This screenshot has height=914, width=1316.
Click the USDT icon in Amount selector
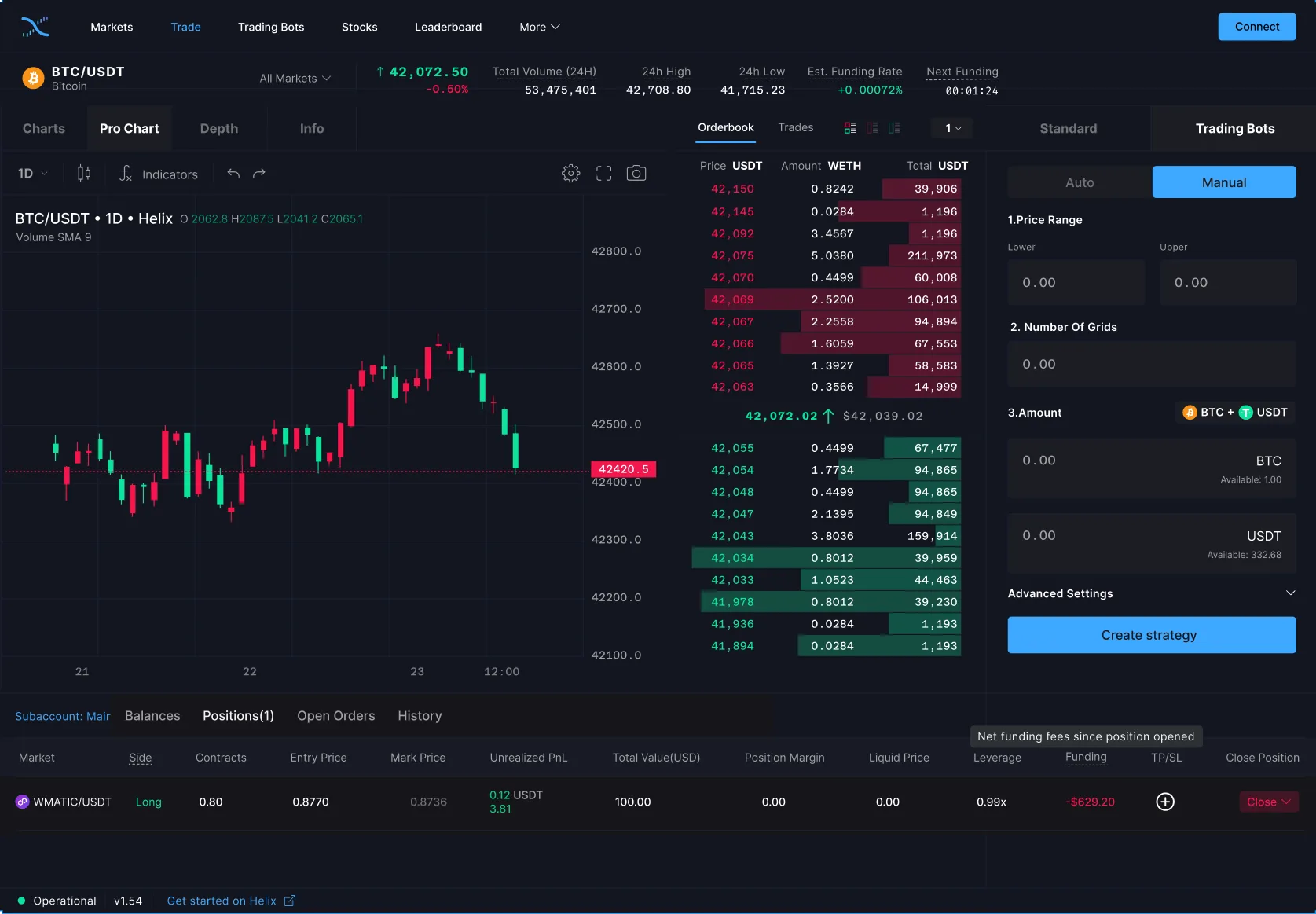click(1245, 413)
